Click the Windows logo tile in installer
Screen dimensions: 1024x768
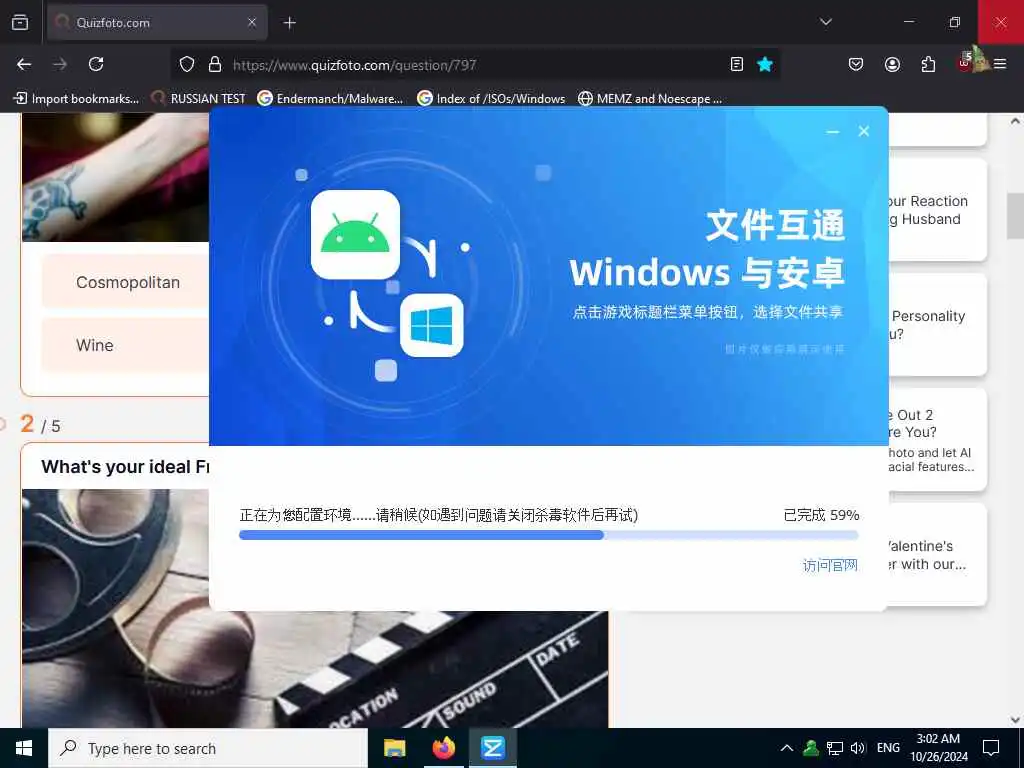[432, 325]
